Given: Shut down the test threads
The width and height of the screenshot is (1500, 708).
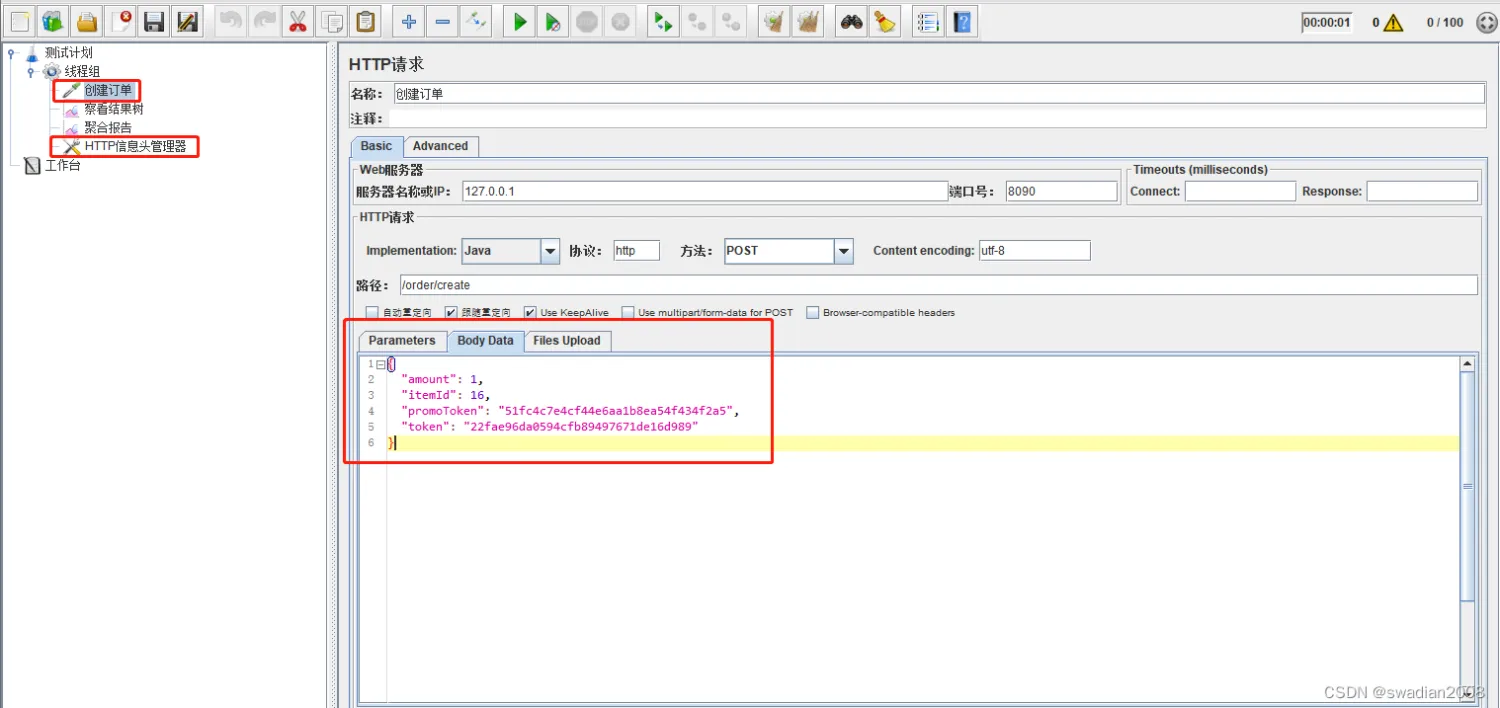Looking at the screenshot, I should point(620,21).
